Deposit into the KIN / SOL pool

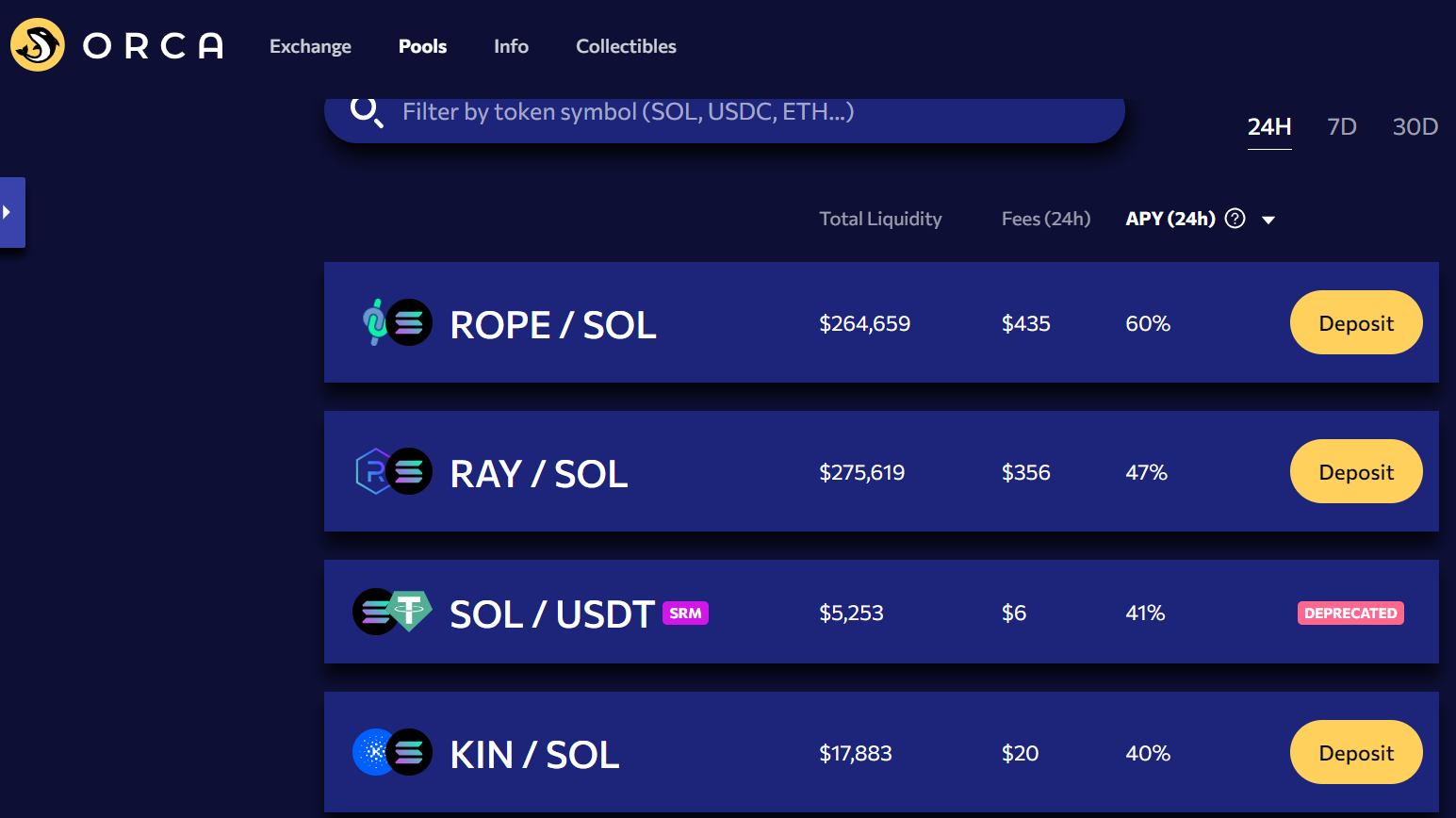coord(1356,752)
